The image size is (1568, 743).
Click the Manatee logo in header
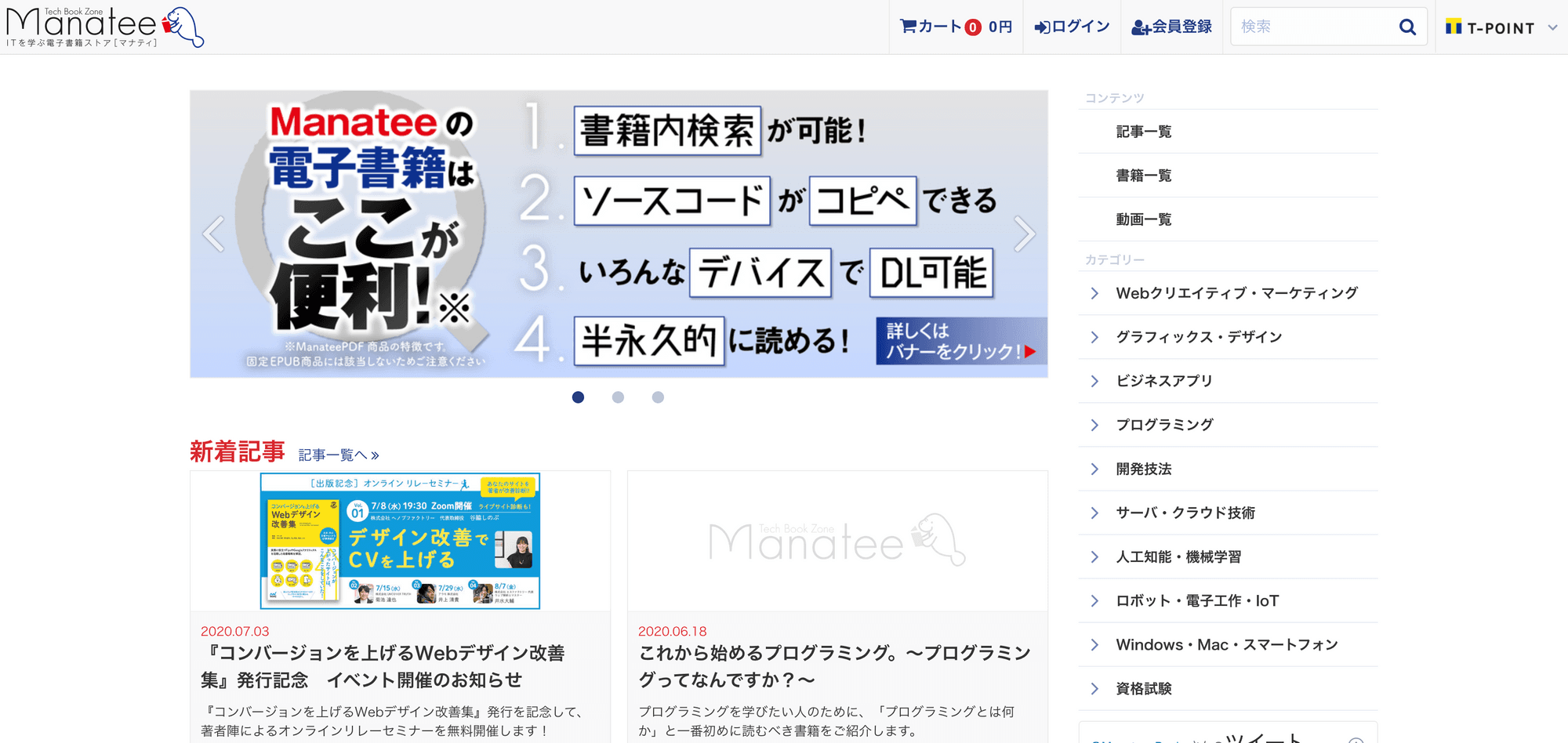(104, 27)
